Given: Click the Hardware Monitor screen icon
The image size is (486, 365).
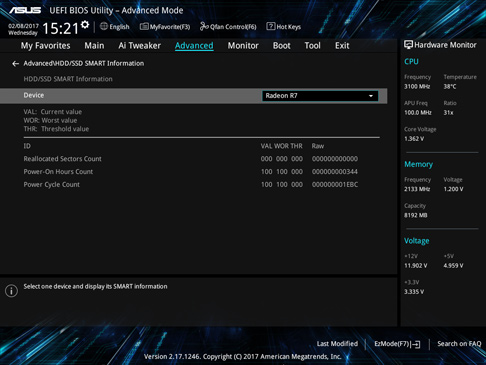Looking at the screenshot, I should [x=408, y=45].
